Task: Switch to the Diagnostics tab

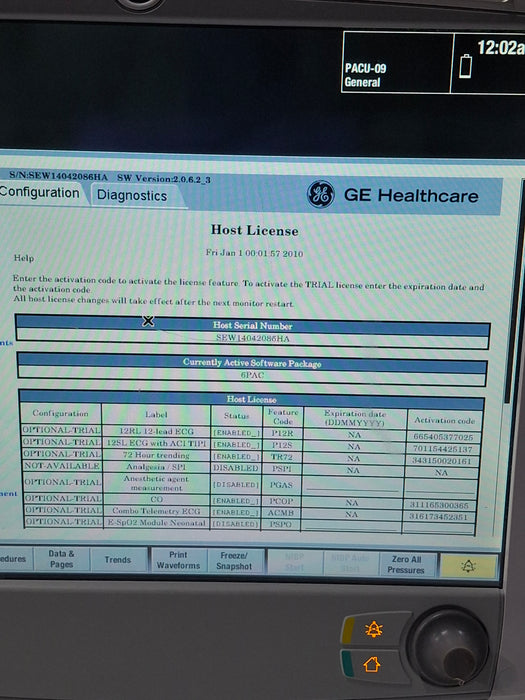Action: tap(132, 196)
